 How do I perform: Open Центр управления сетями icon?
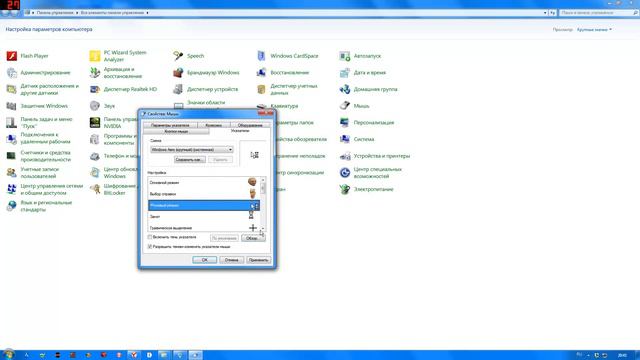[x=12, y=189]
